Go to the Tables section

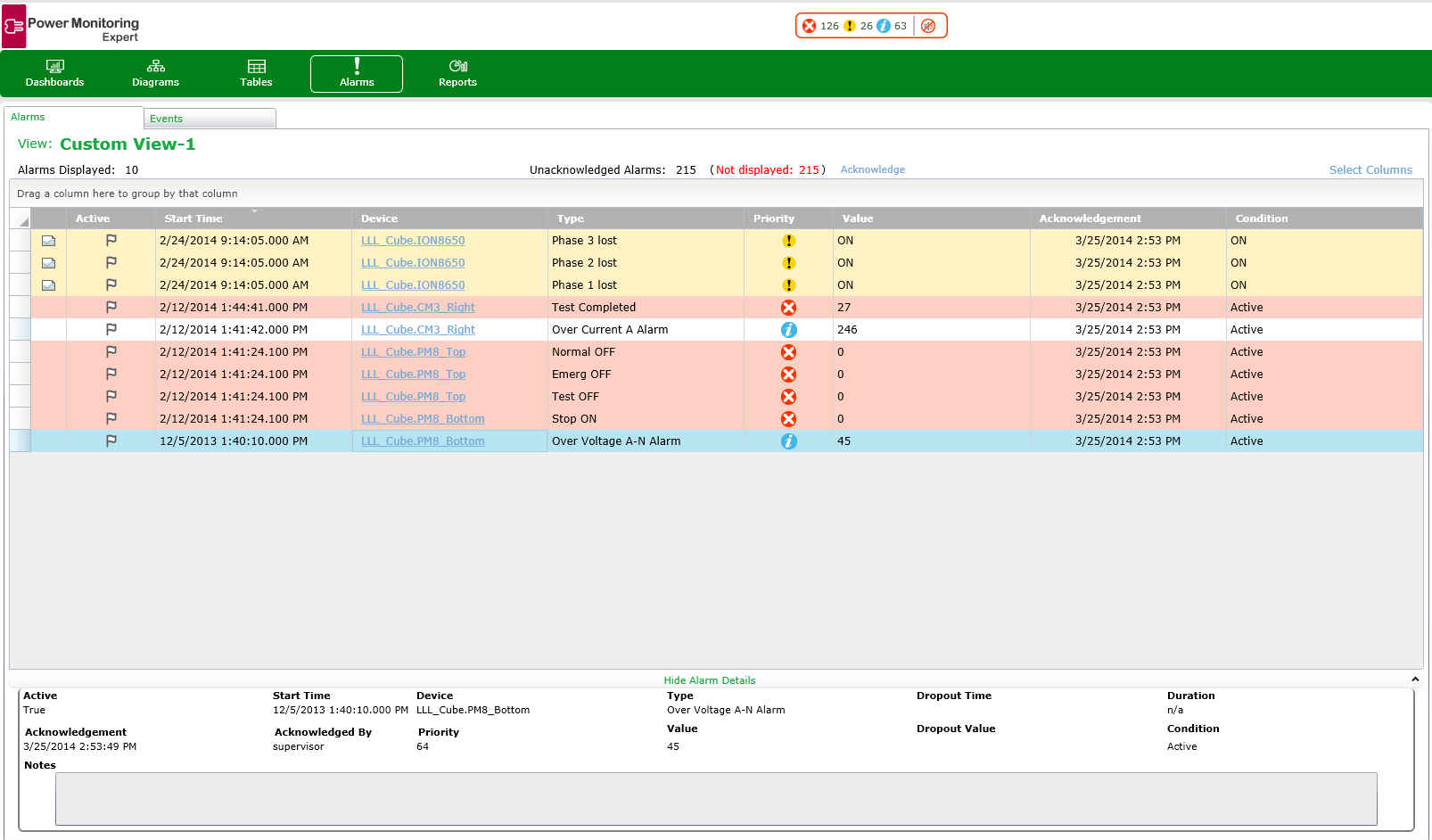click(256, 73)
